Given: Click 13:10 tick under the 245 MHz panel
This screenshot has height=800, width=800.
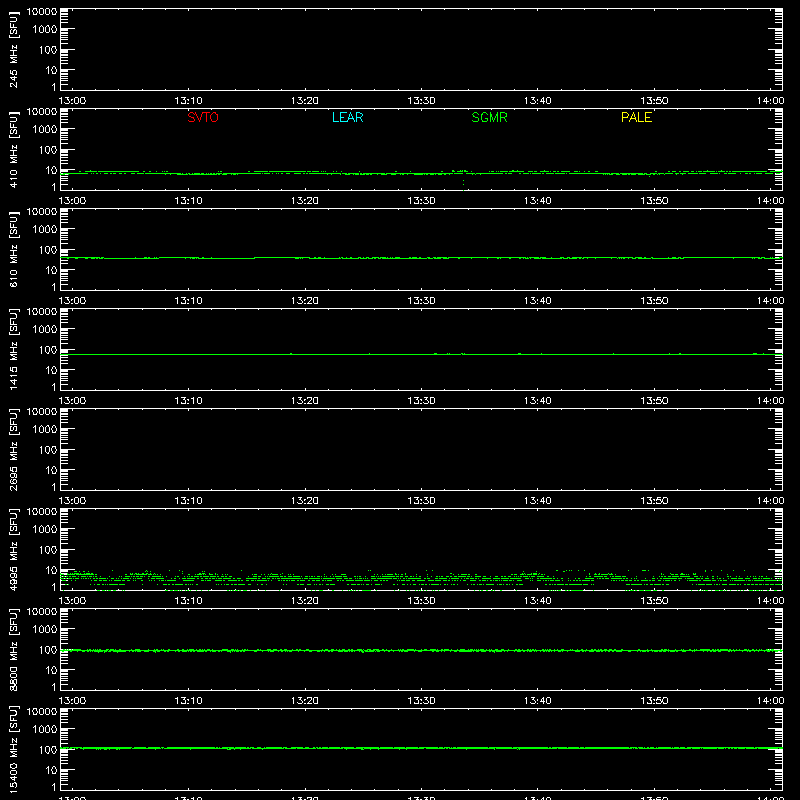Looking at the screenshot, I should click(188, 101).
